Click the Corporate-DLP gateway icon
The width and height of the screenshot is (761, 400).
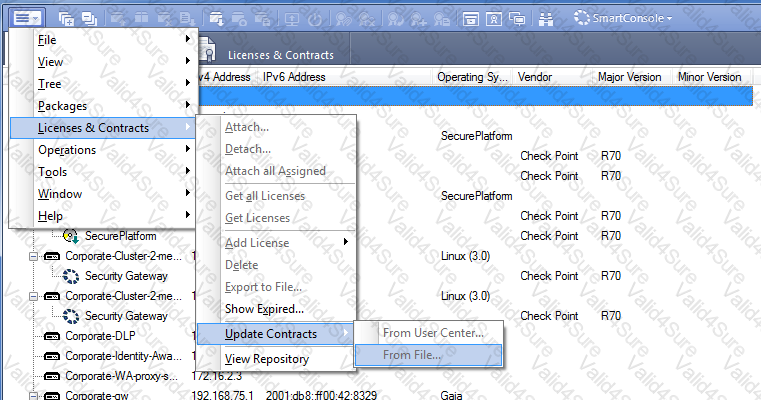point(52,336)
